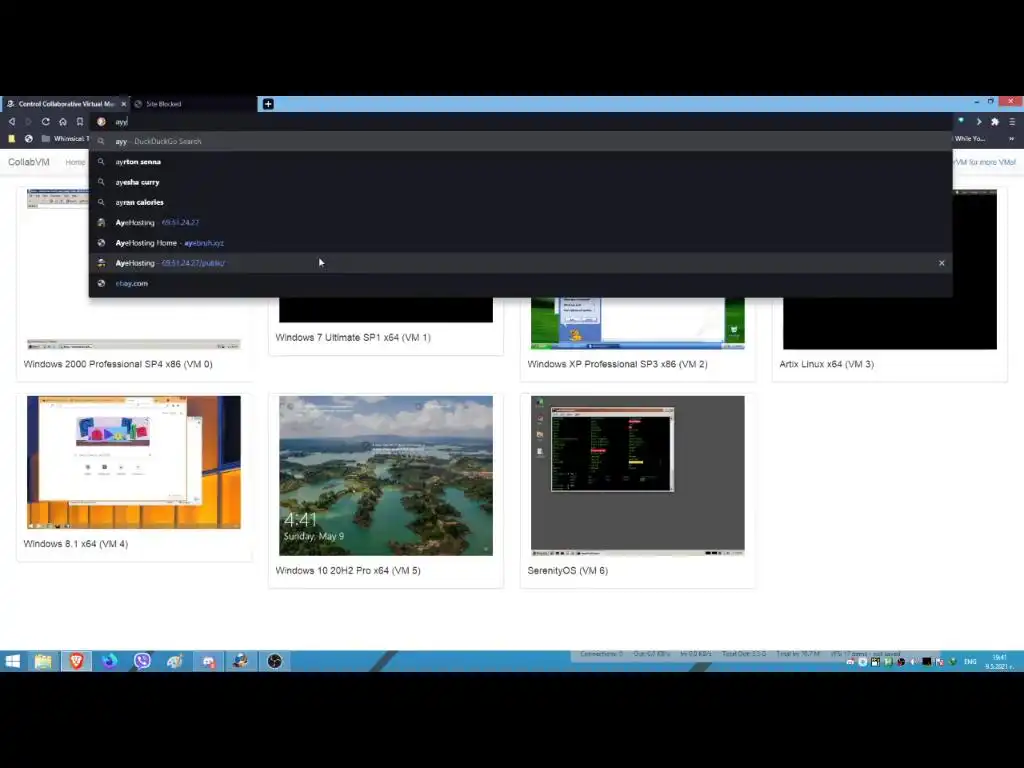The width and height of the screenshot is (1024, 768).
Task: Open the Windows XP Professional SP3 thumbnail
Action: [637, 323]
